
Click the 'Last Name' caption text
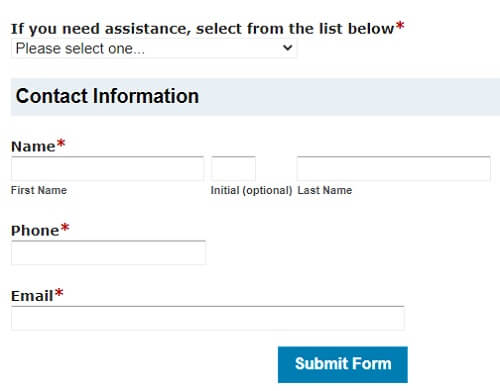325,190
